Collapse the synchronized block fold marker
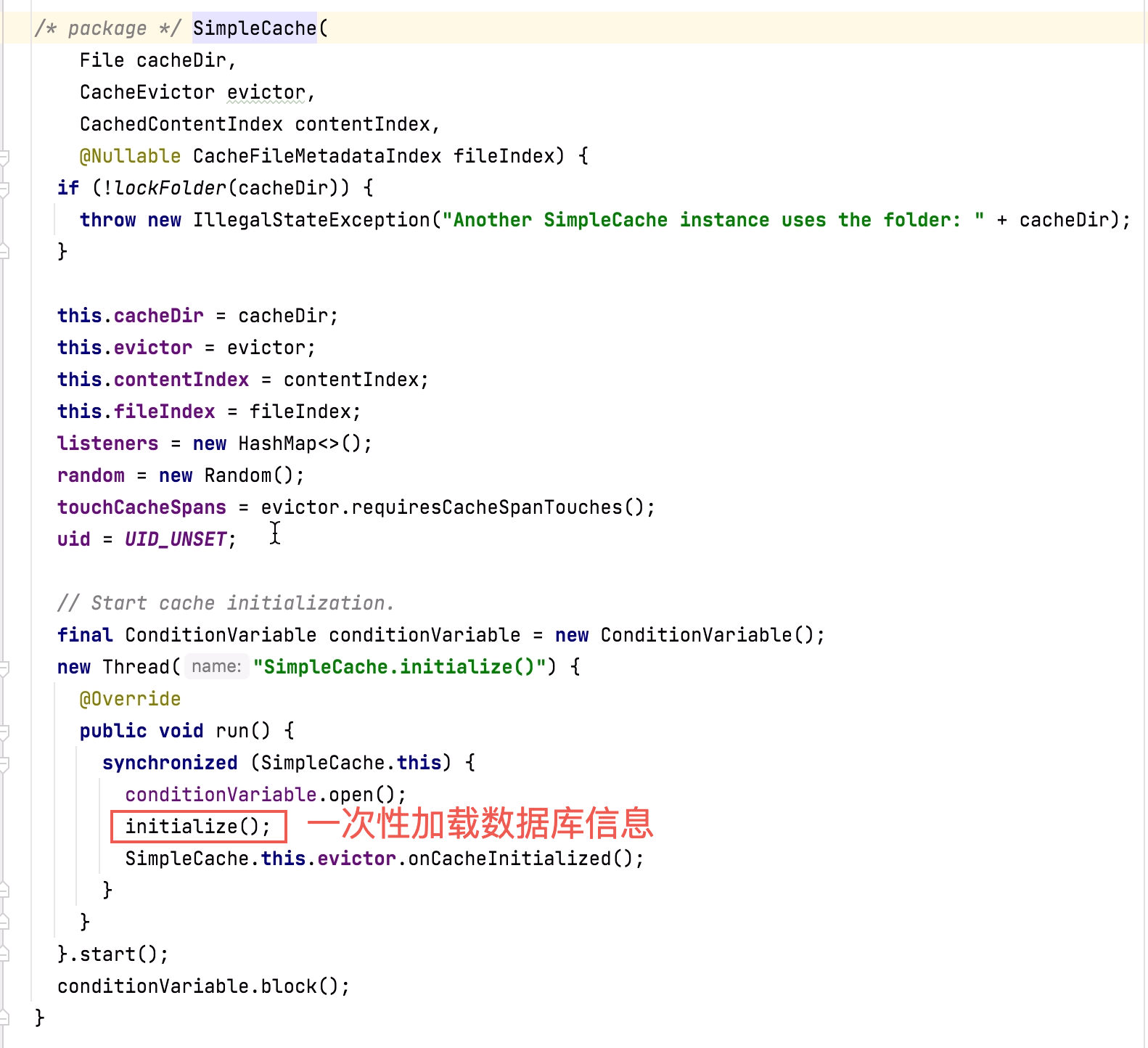This screenshot has height=1048, width=1148. pos(4,764)
